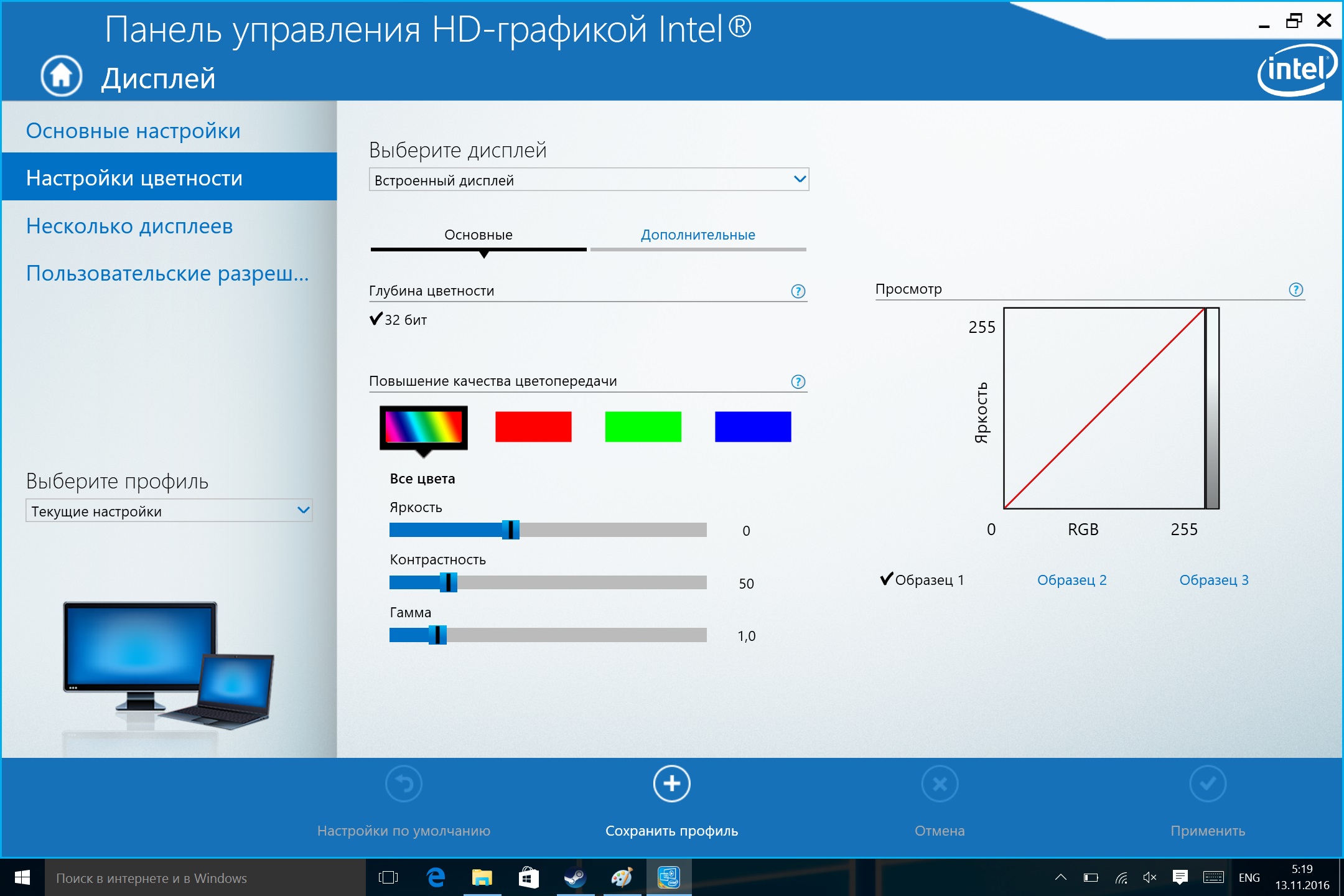Switch to Дополнительные tab
Image resolution: width=1344 pixels, height=896 pixels.
click(698, 236)
